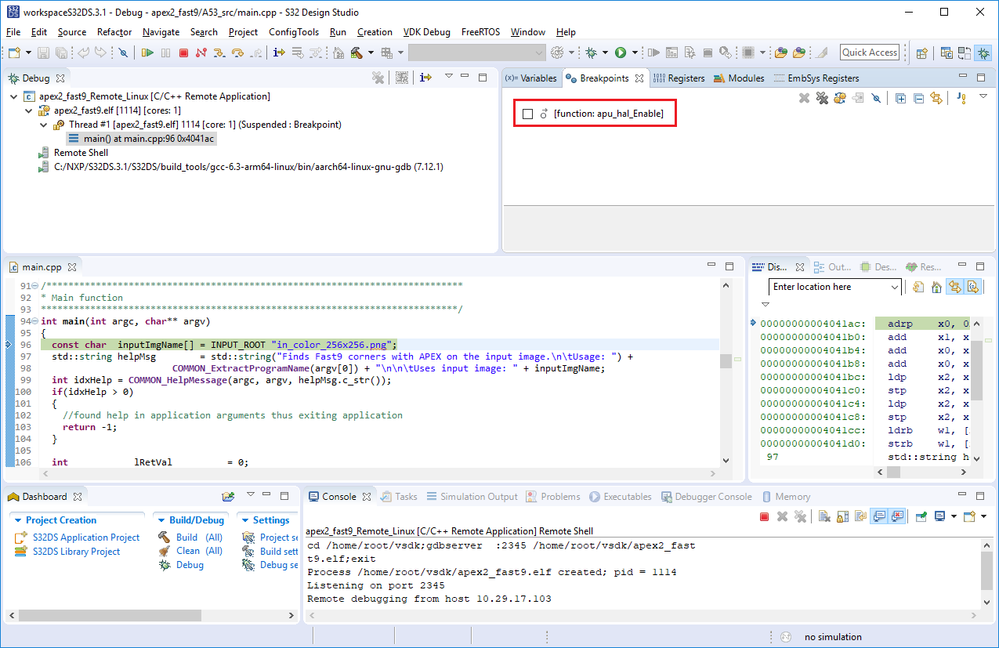The height and width of the screenshot is (648, 999).
Task: Click the Step Over icon
Action: 238,53
